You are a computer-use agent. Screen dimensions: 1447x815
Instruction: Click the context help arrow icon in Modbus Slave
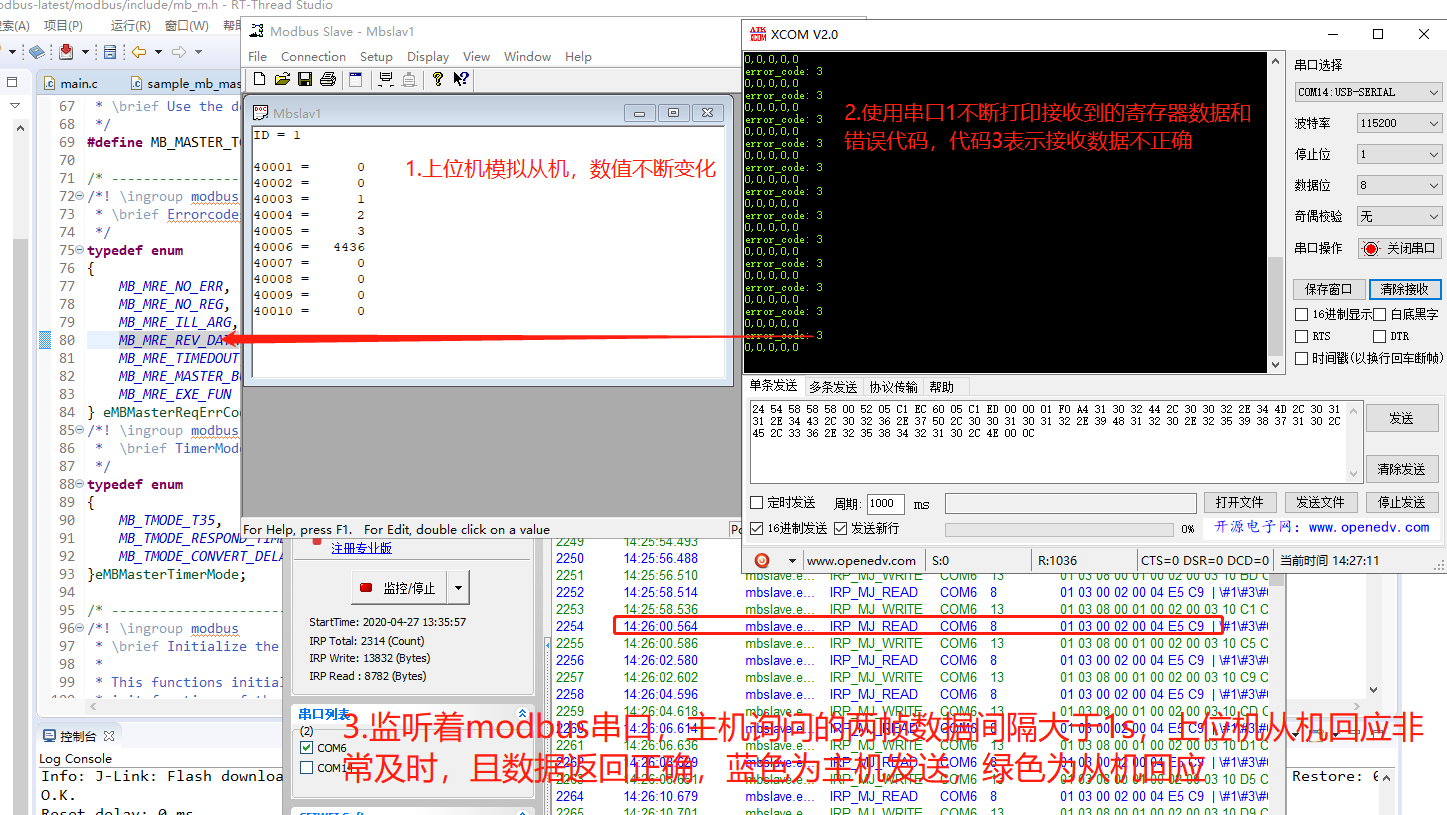(461, 80)
